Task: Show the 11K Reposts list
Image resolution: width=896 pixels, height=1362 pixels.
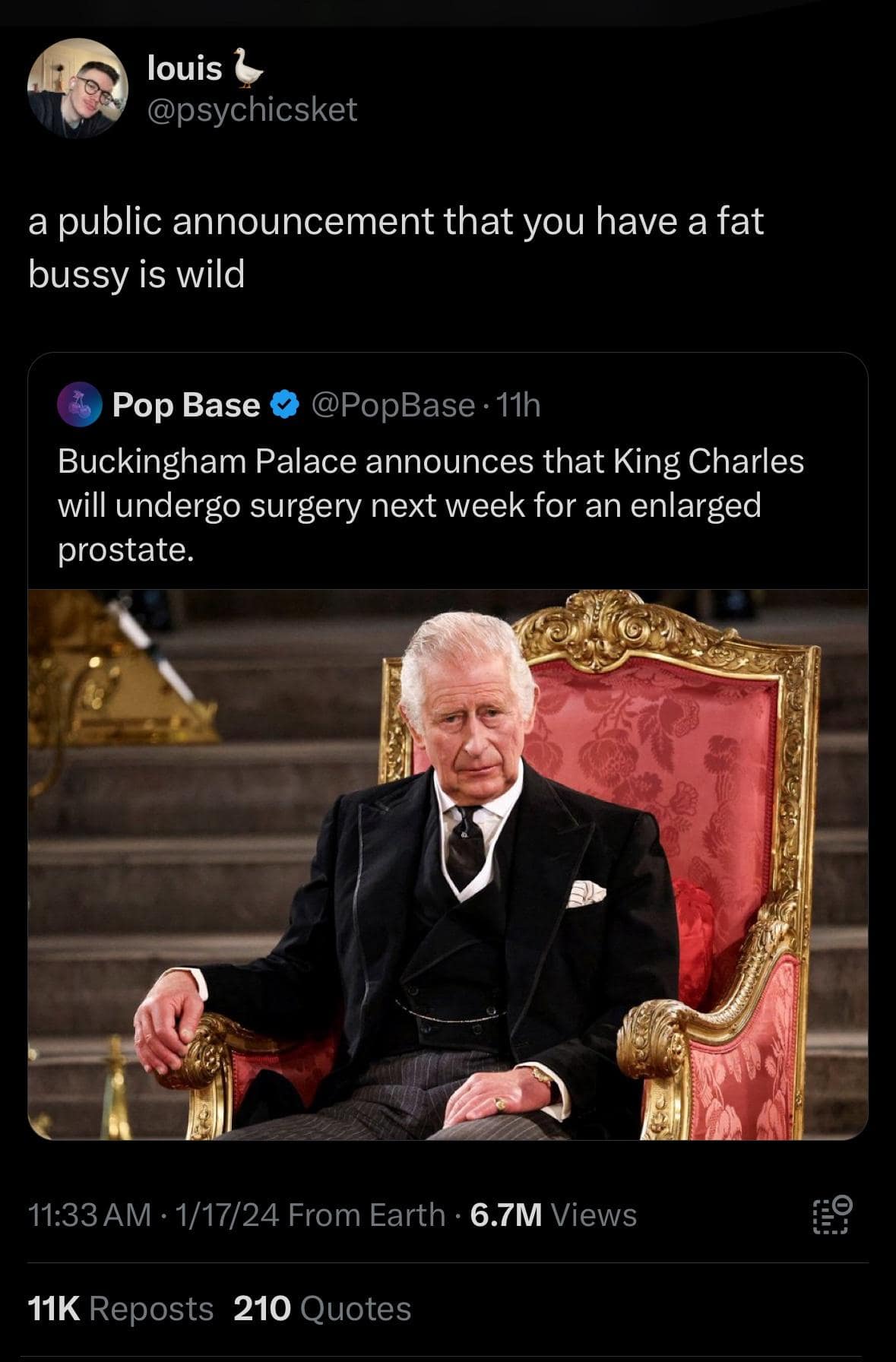Action: (121, 1309)
